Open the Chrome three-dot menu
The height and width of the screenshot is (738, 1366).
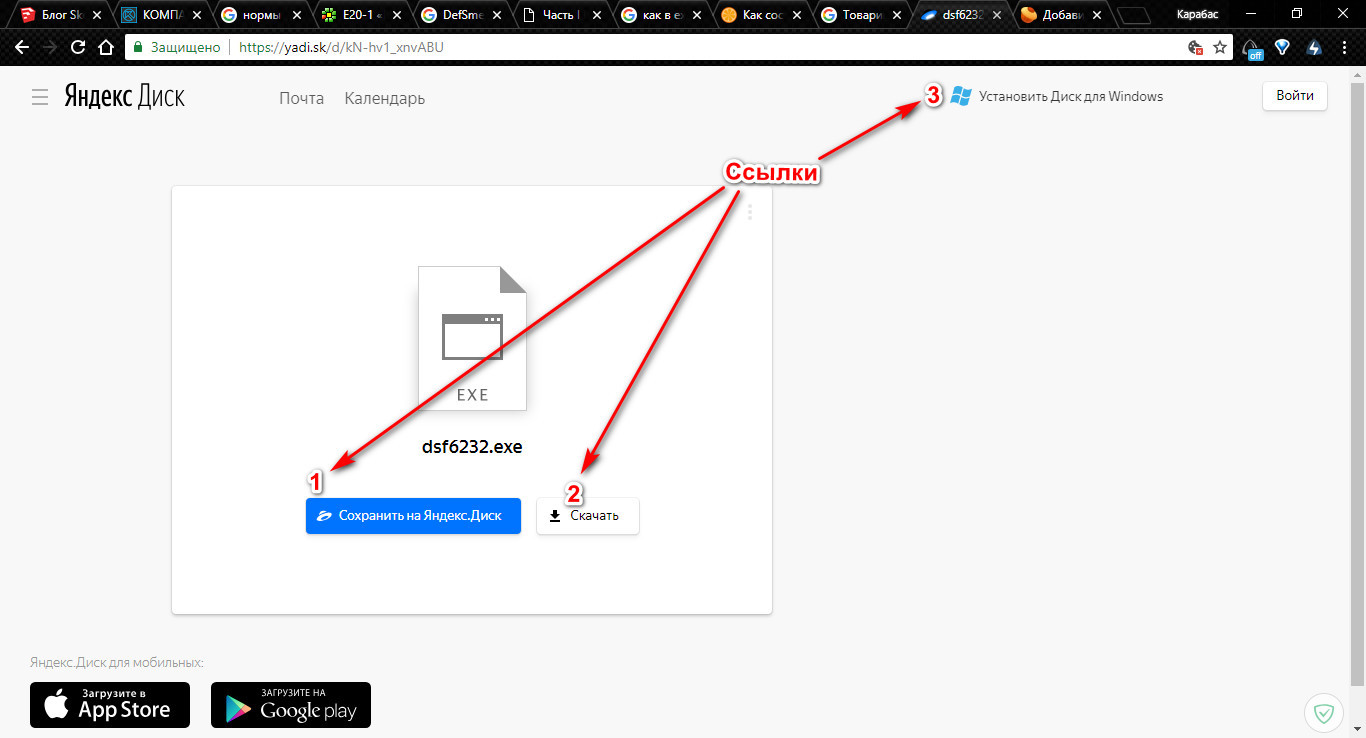point(1345,47)
